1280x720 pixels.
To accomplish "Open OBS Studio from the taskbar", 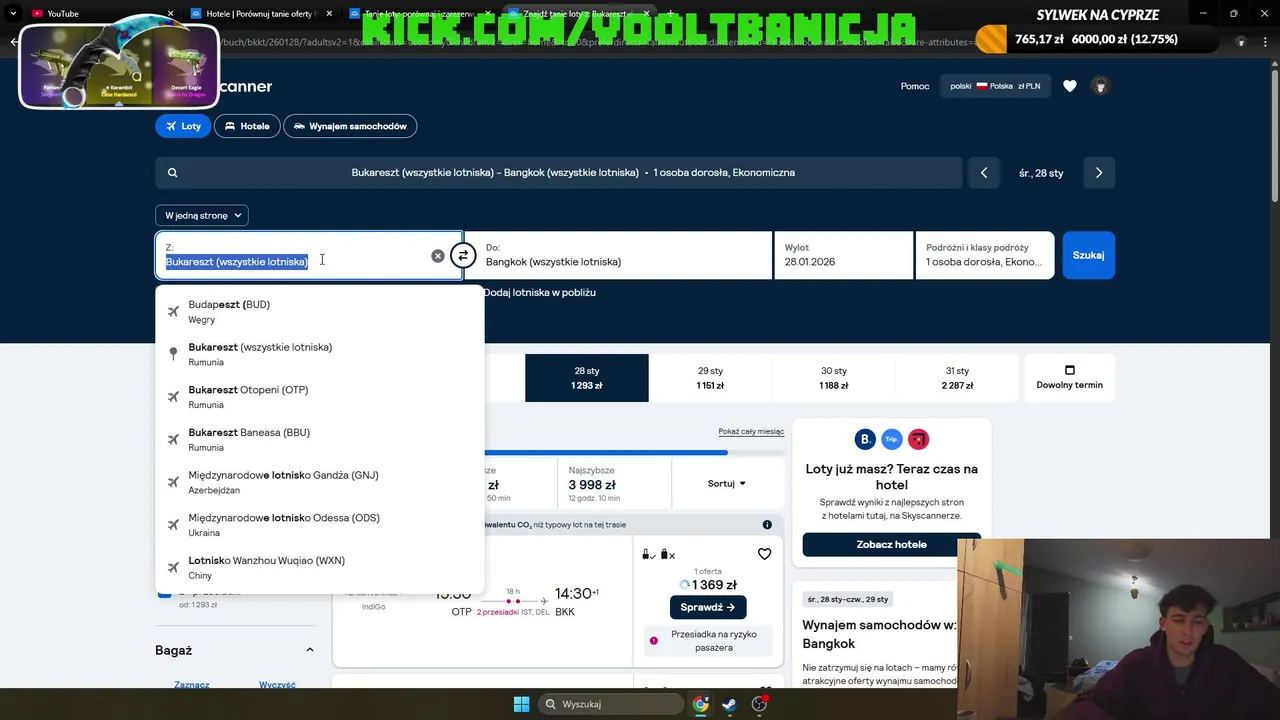I will point(759,704).
